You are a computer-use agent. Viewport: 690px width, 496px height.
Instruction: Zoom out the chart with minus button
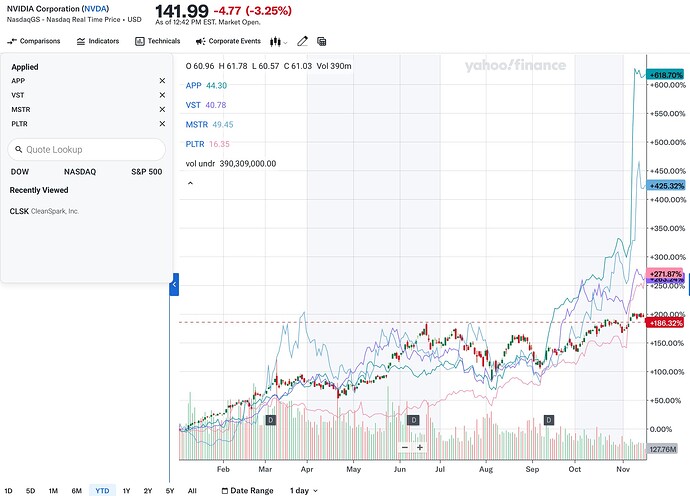tap(405, 447)
